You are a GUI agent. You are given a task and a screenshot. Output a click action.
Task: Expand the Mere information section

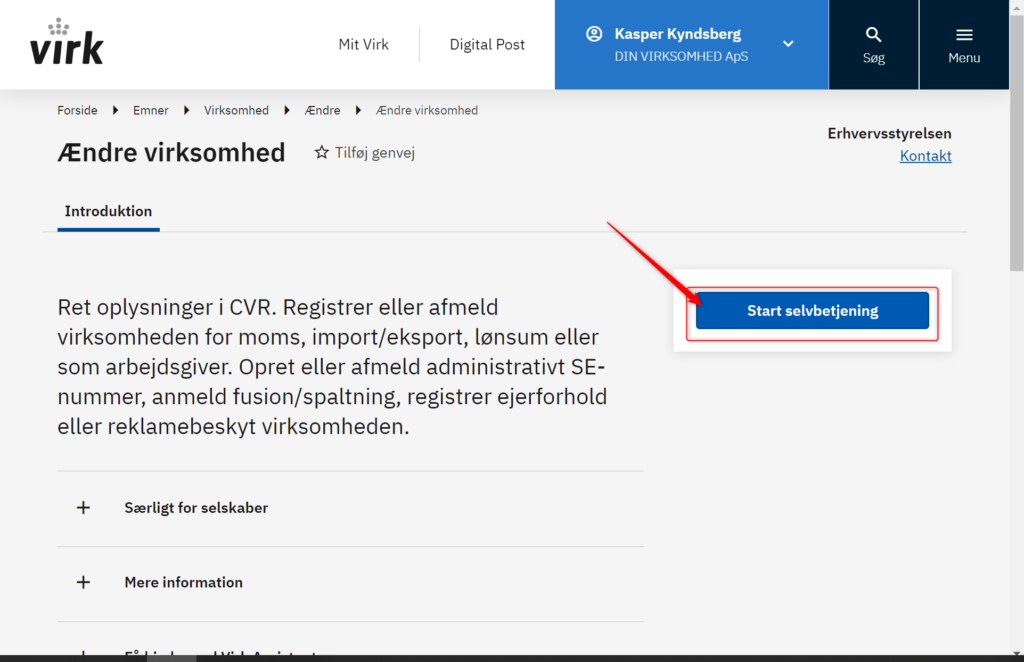(x=351, y=584)
